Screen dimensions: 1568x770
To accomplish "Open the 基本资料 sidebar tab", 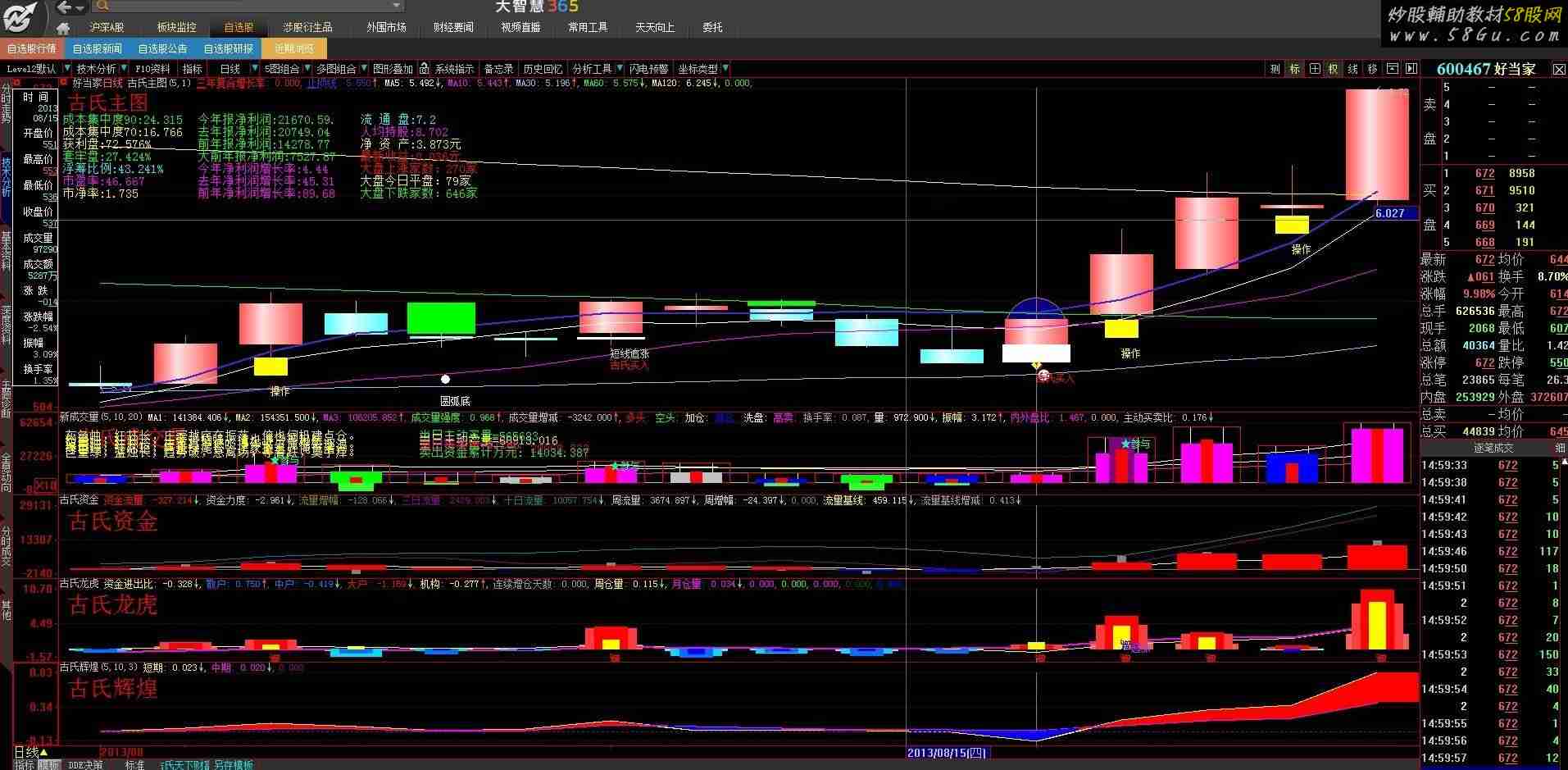I will [7, 251].
